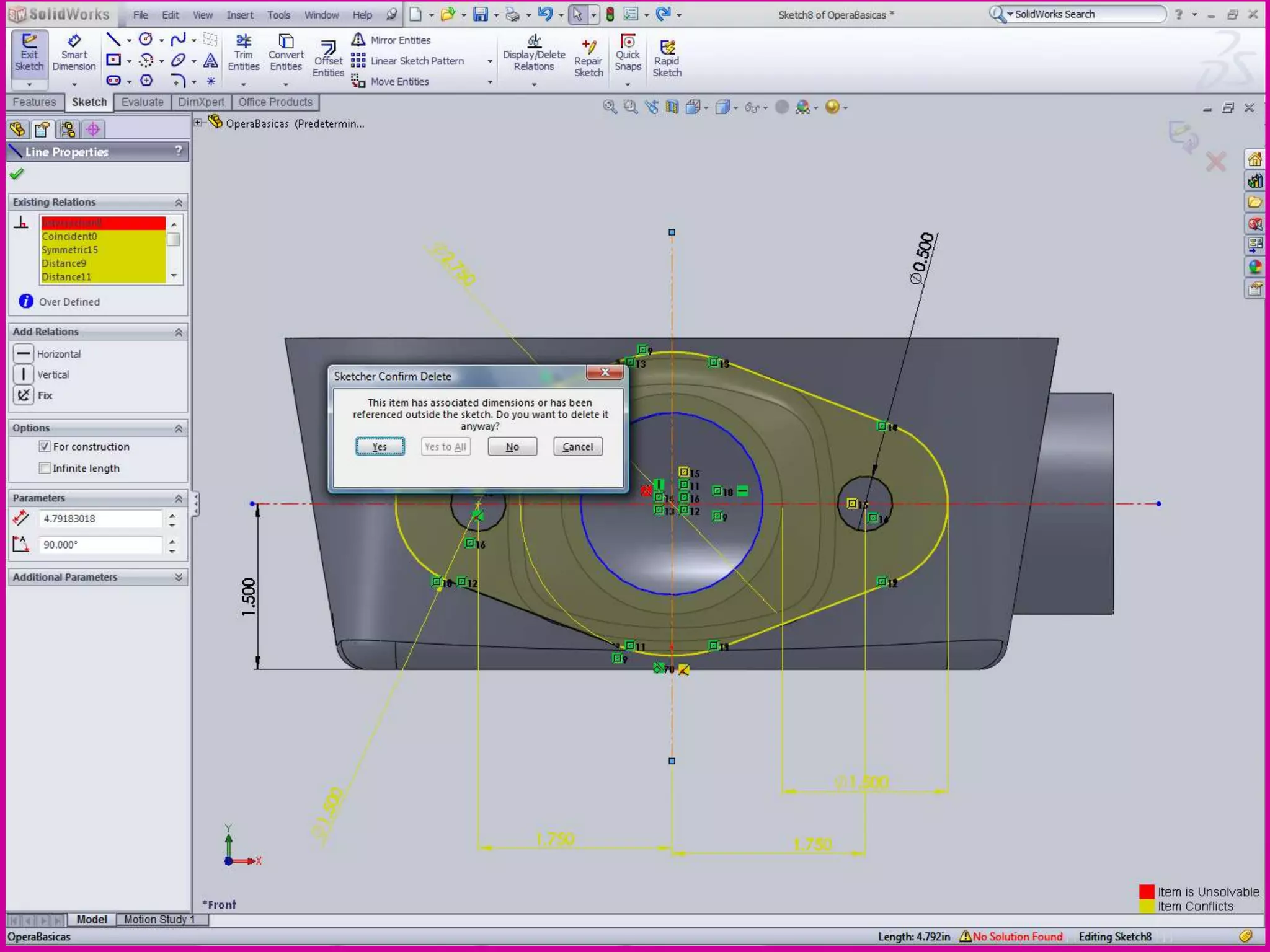Open the Insert menu
This screenshot has width=1270, height=952.
tap(239, 15)
